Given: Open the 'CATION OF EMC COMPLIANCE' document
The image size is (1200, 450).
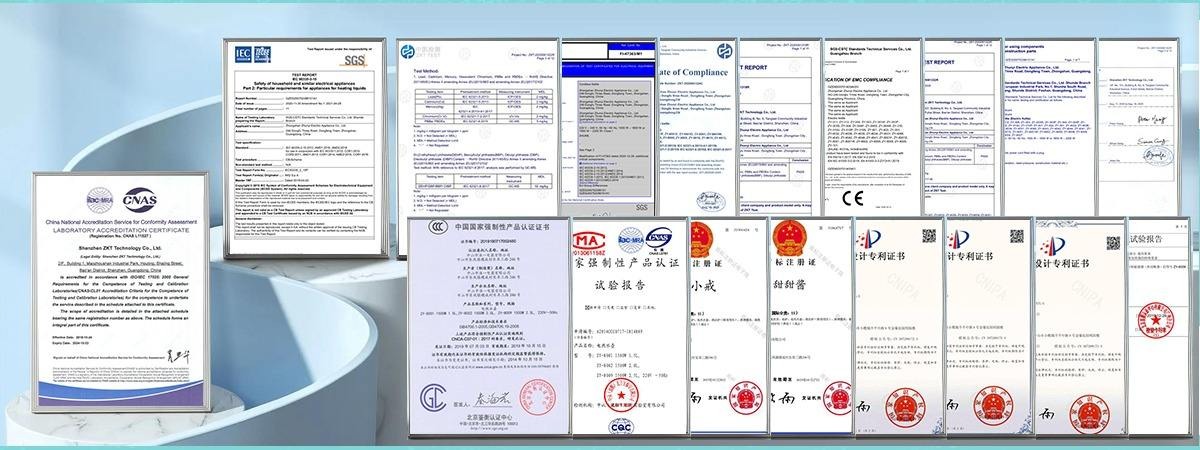Looking at the screenshot, I should point(871,128).
